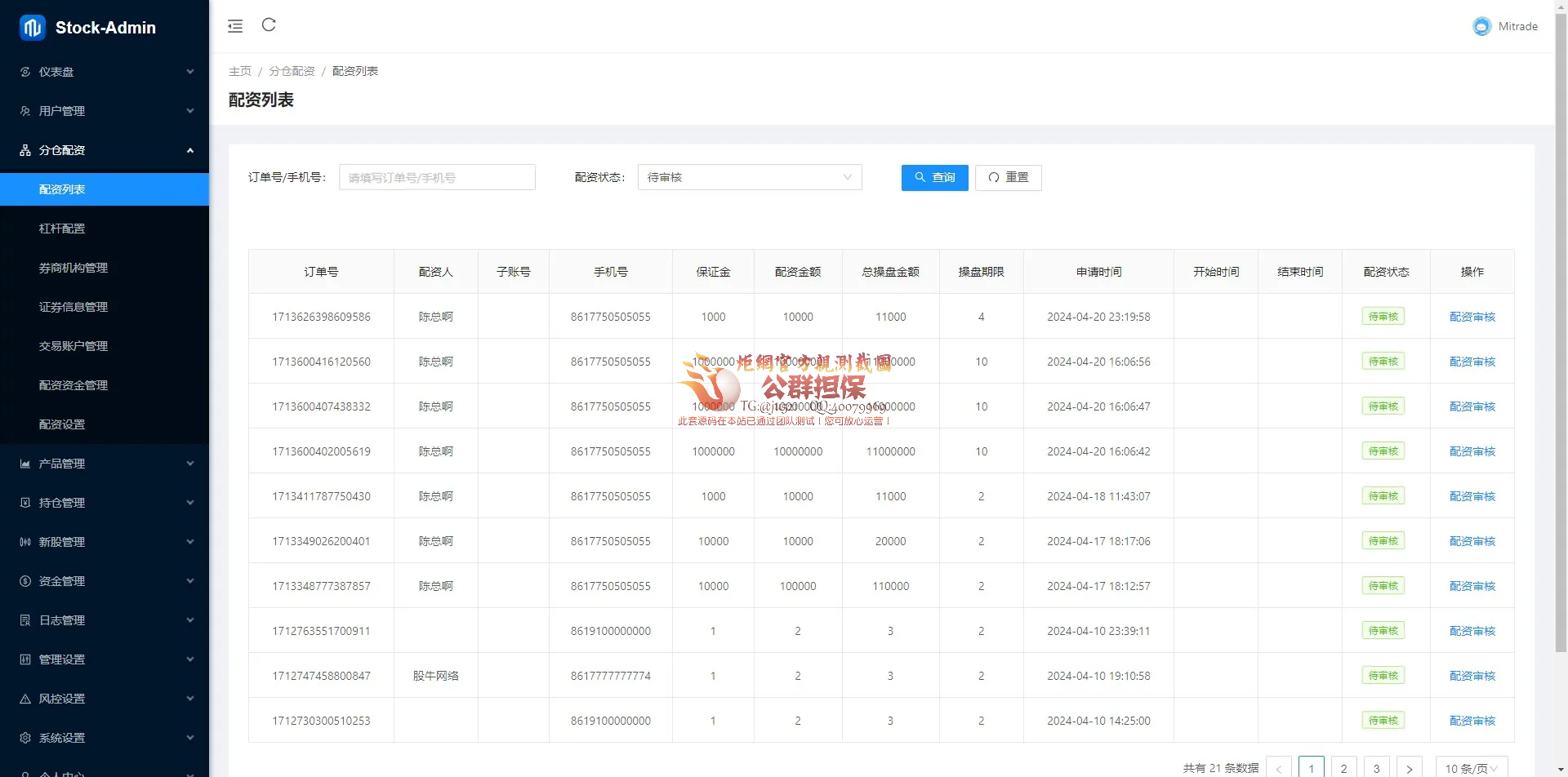Go to page 2 in pagination
Screen dimensions: 1568x777
1343,768
